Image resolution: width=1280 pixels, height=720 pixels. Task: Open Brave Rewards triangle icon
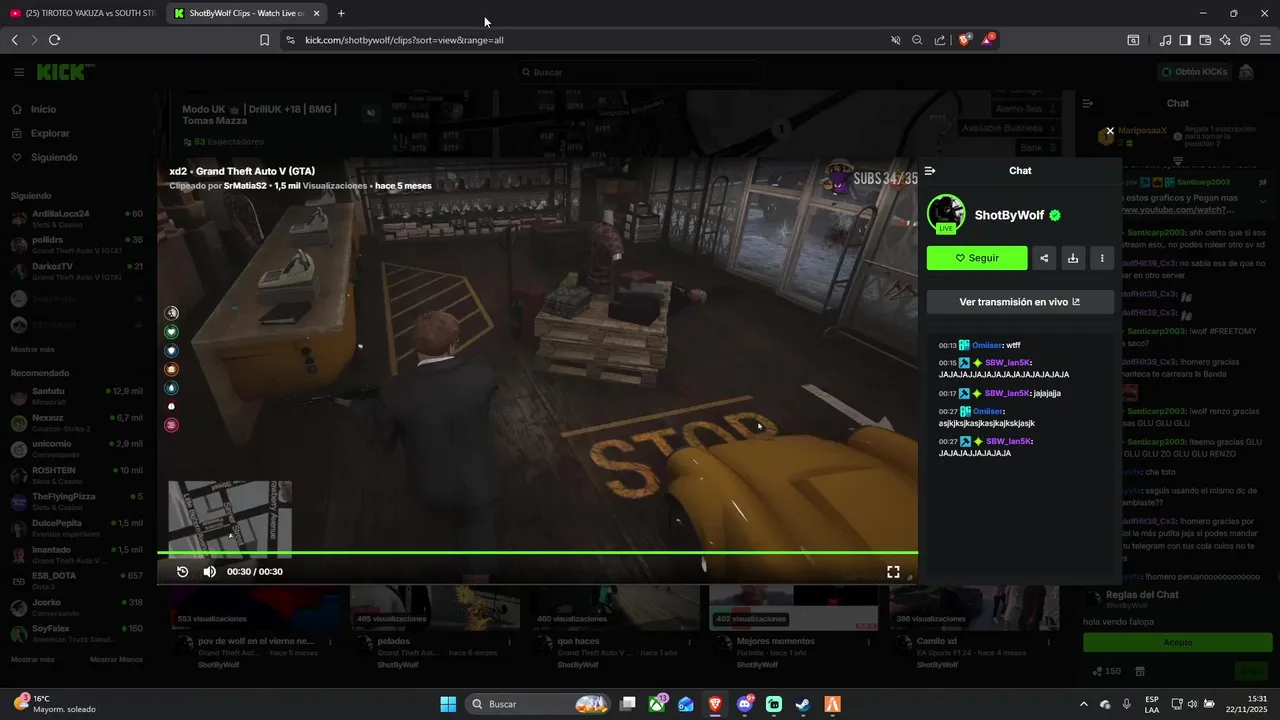(x=988, y=40)
